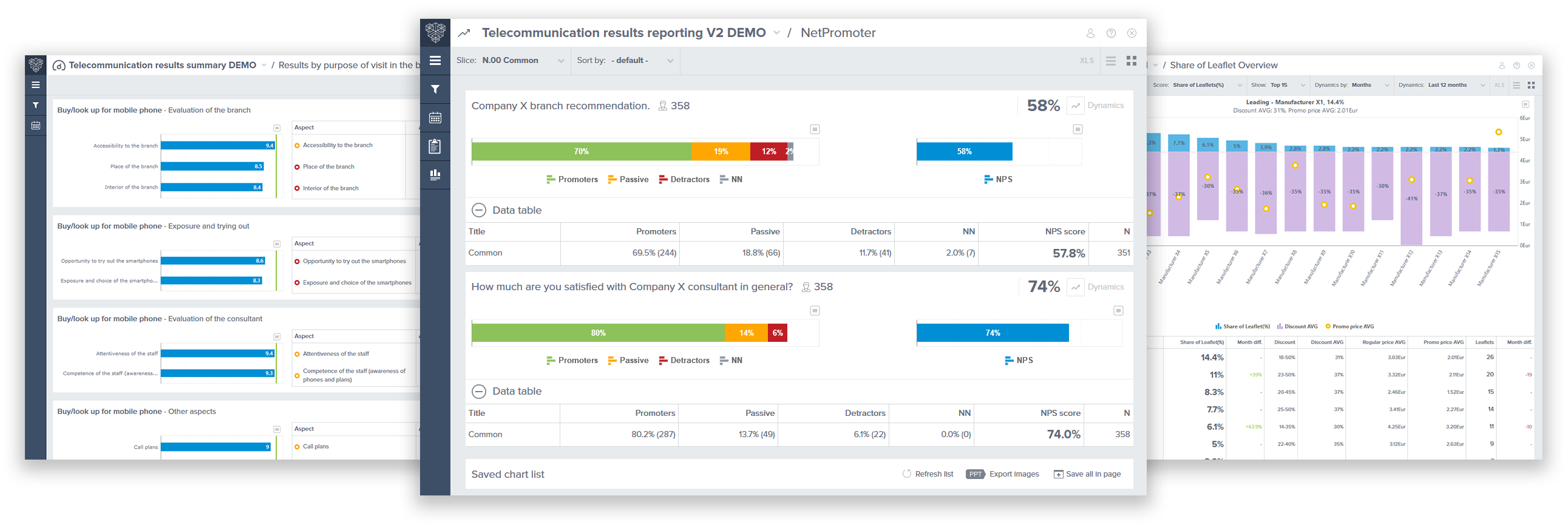Open chart menu icon above Promoters bar chart

point(815,129)
